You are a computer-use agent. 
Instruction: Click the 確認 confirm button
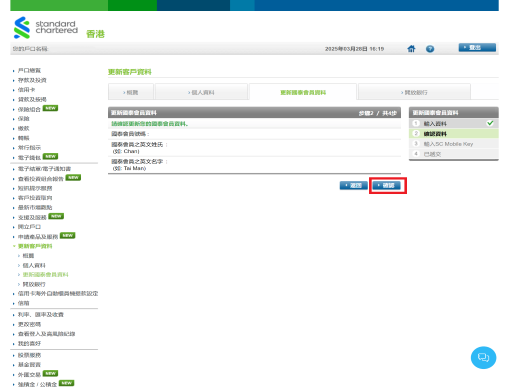[386, 185]
